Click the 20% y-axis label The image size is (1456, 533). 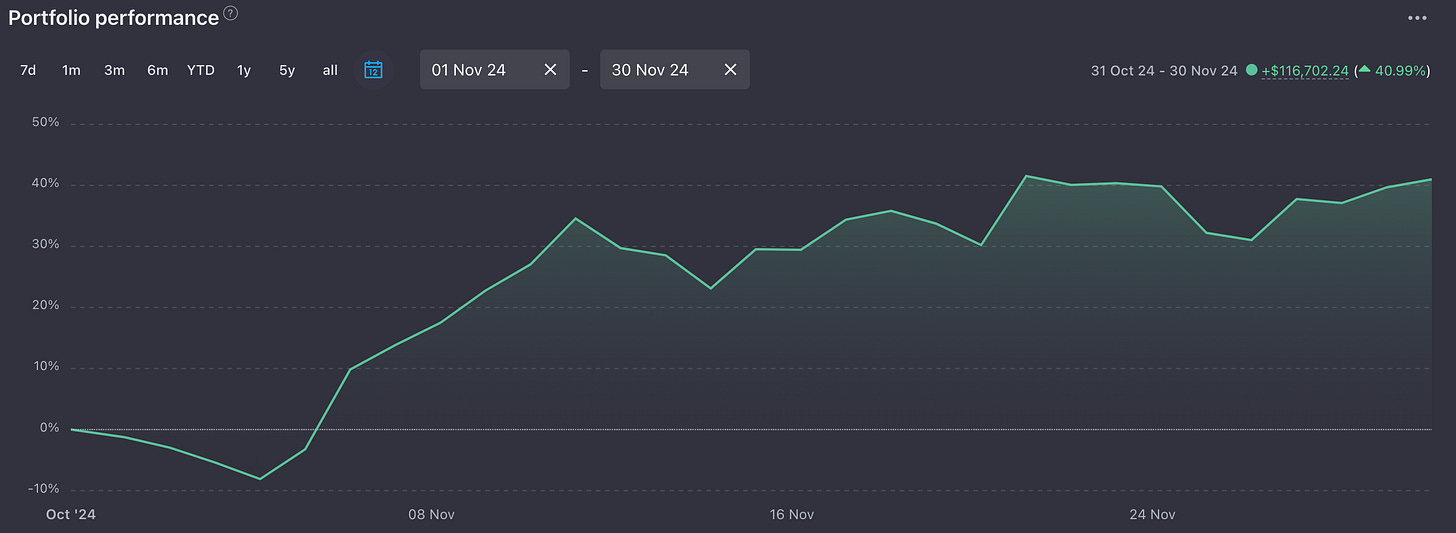(46, 306)
